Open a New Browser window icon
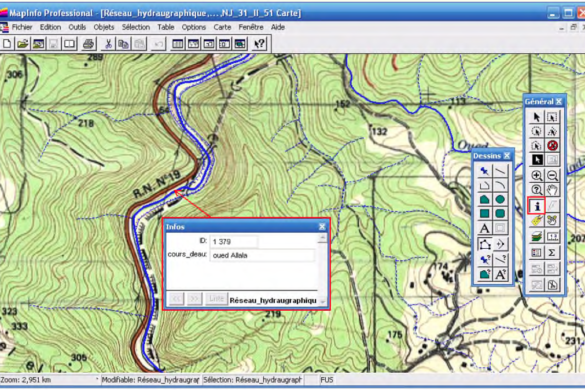The image size is (585, 390). (178, 44)
